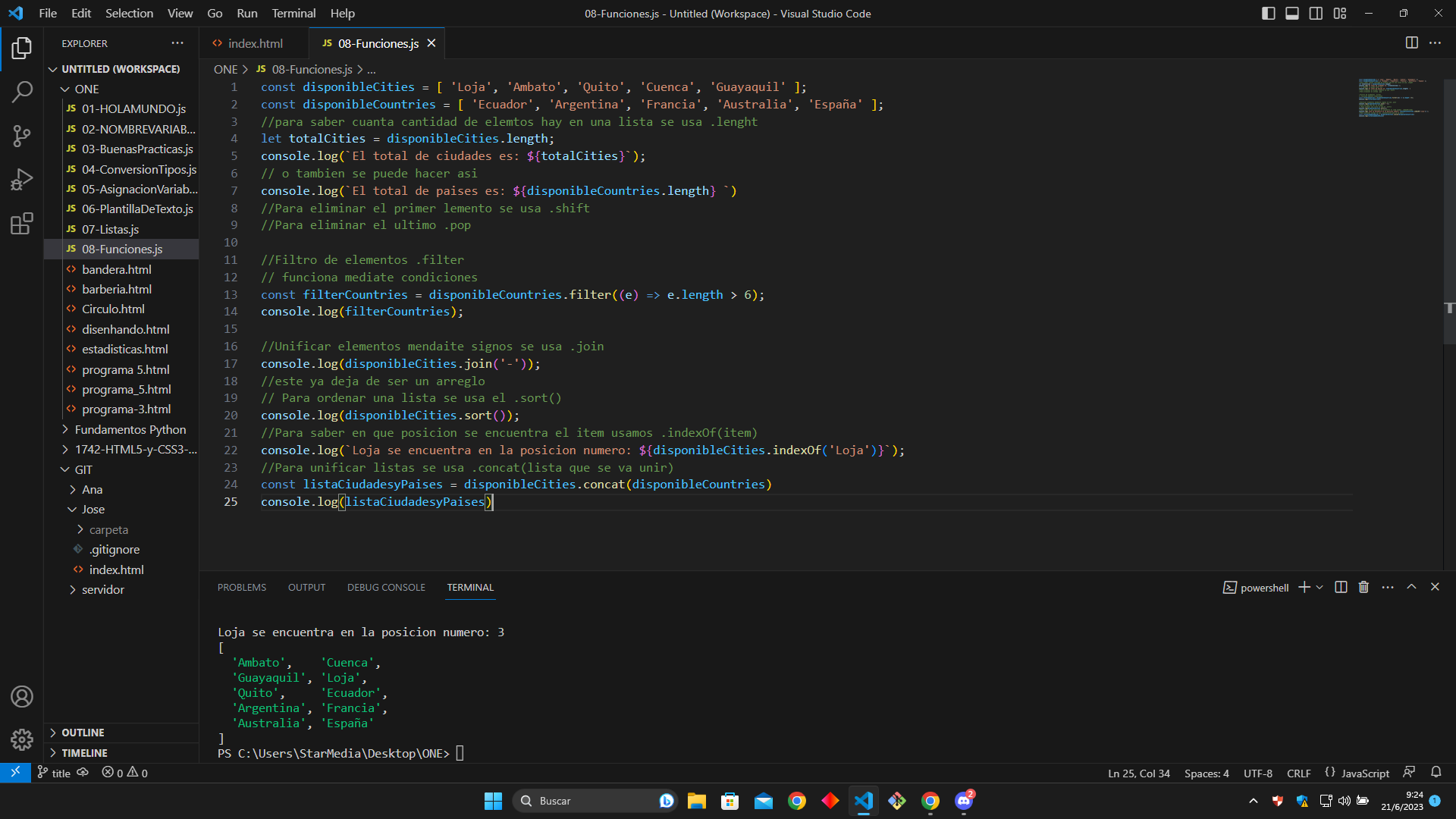Select the TERMINAL tab in panel
The height and width of the screenshot is (819, 1456).
point(470,588)
